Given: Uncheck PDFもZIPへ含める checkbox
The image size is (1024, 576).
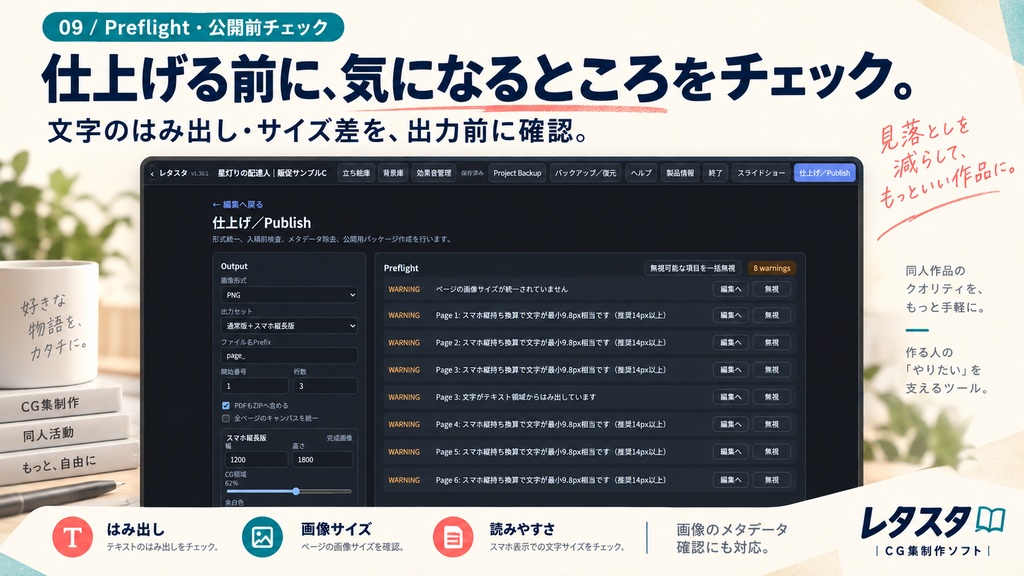Looking at the screenshot, I should click(226, 406).
